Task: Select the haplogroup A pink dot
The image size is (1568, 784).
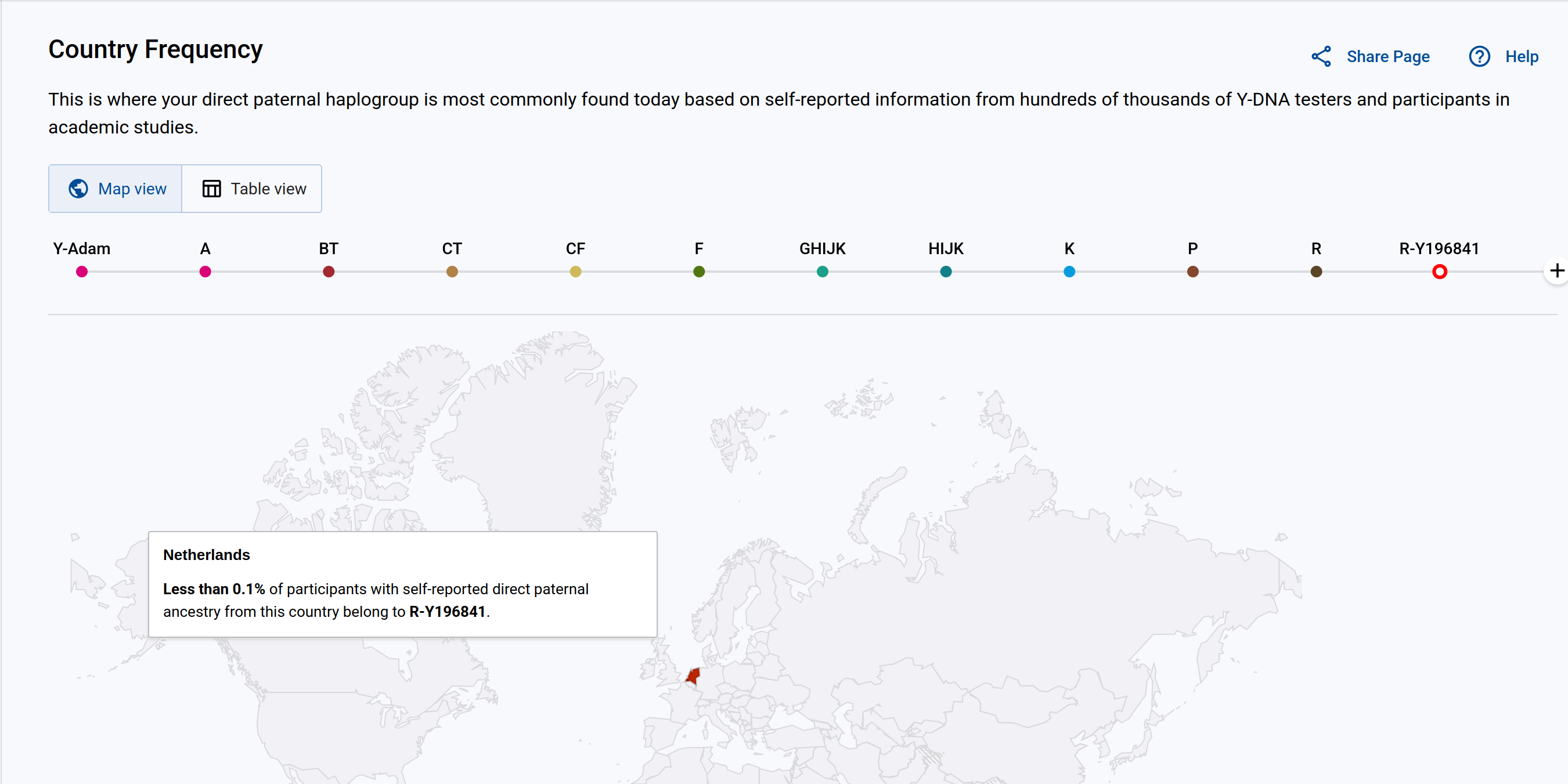Action: tap(205, 272)
